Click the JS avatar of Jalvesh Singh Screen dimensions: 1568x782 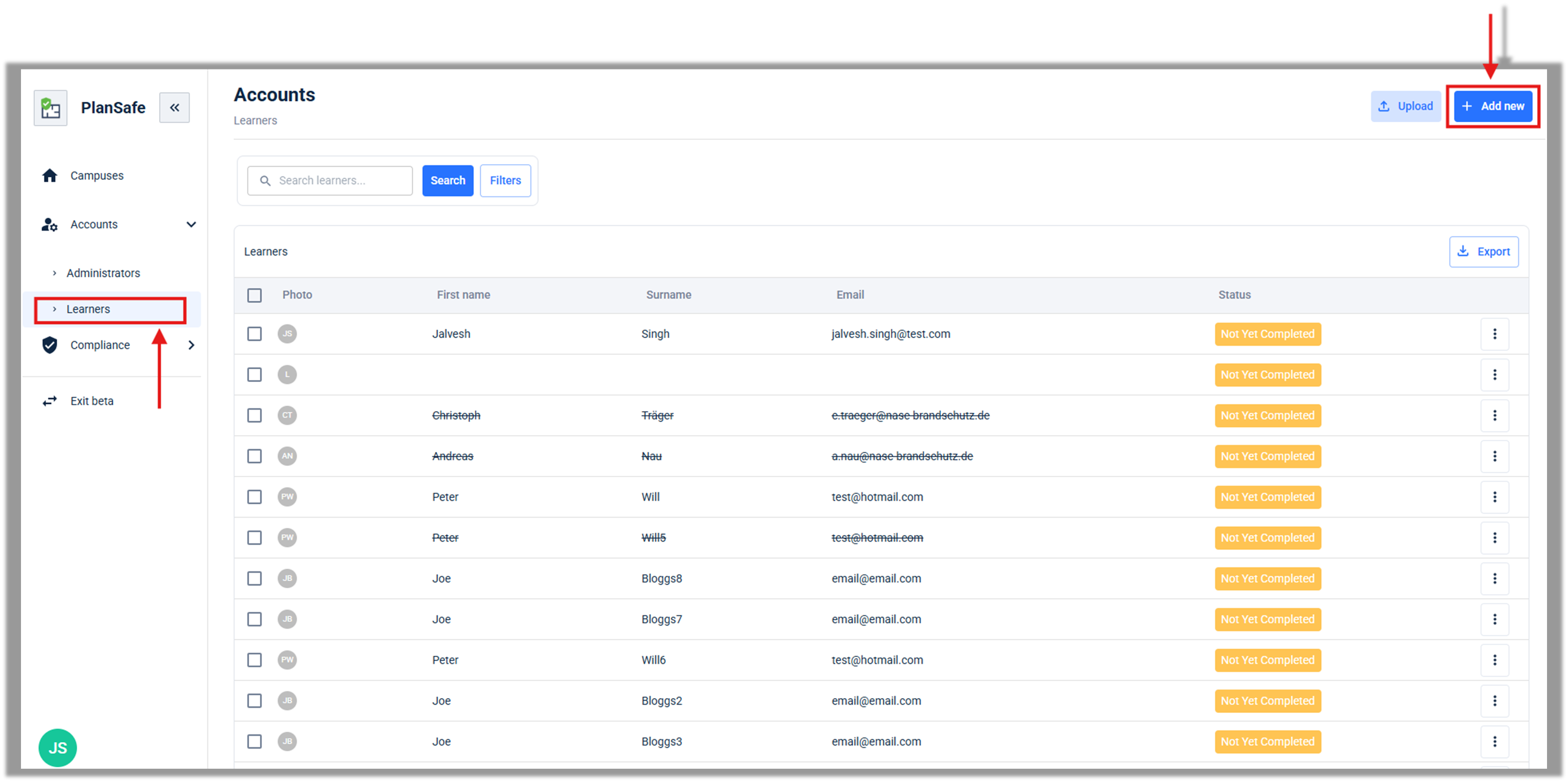tap(287, 334)
